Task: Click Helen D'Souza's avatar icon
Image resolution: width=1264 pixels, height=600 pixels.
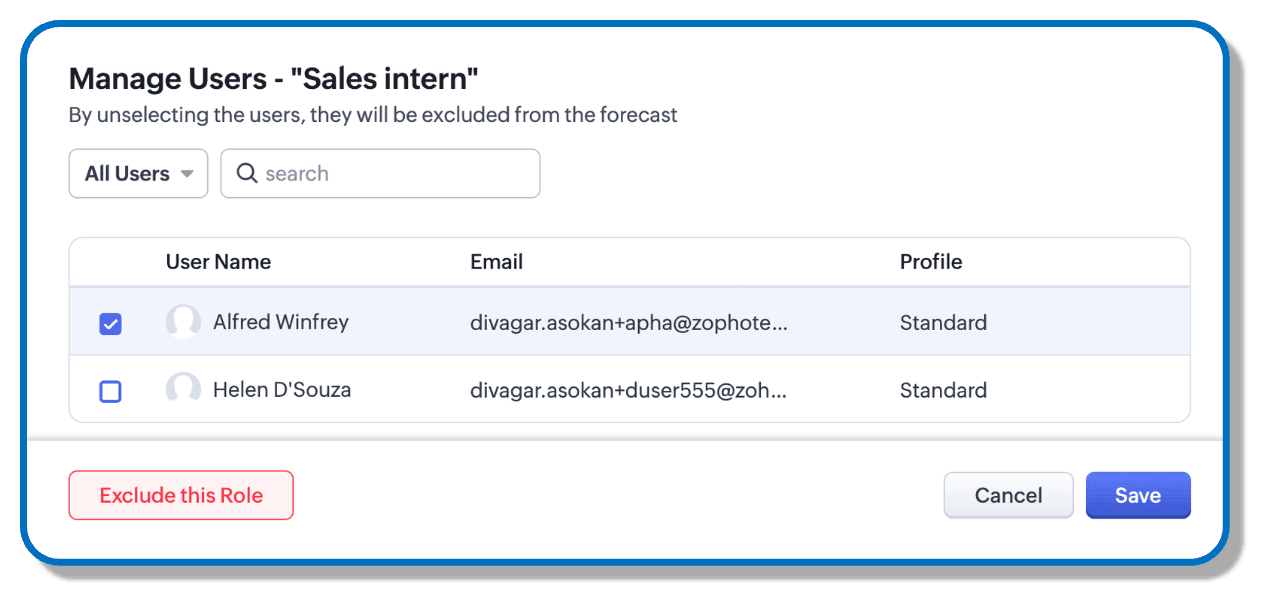Action: tap(183, 390)
